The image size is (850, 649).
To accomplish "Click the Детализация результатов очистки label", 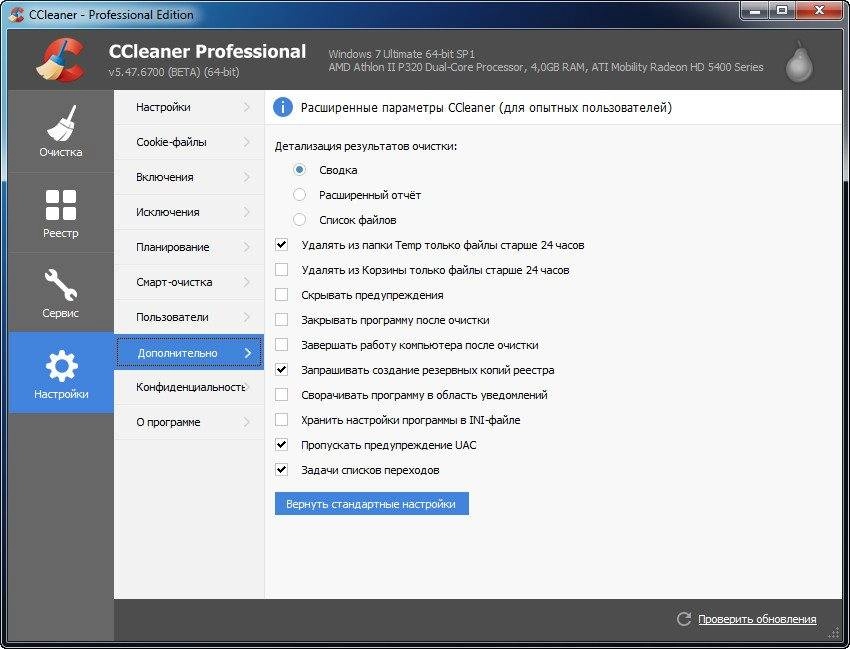I will tap(366, 146).
